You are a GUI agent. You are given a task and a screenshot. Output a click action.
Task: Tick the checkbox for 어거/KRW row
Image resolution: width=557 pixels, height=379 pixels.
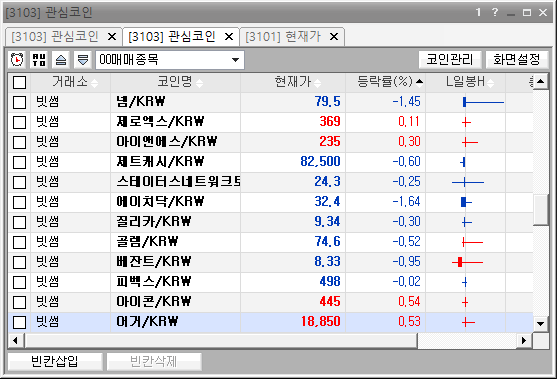point(20,323)
